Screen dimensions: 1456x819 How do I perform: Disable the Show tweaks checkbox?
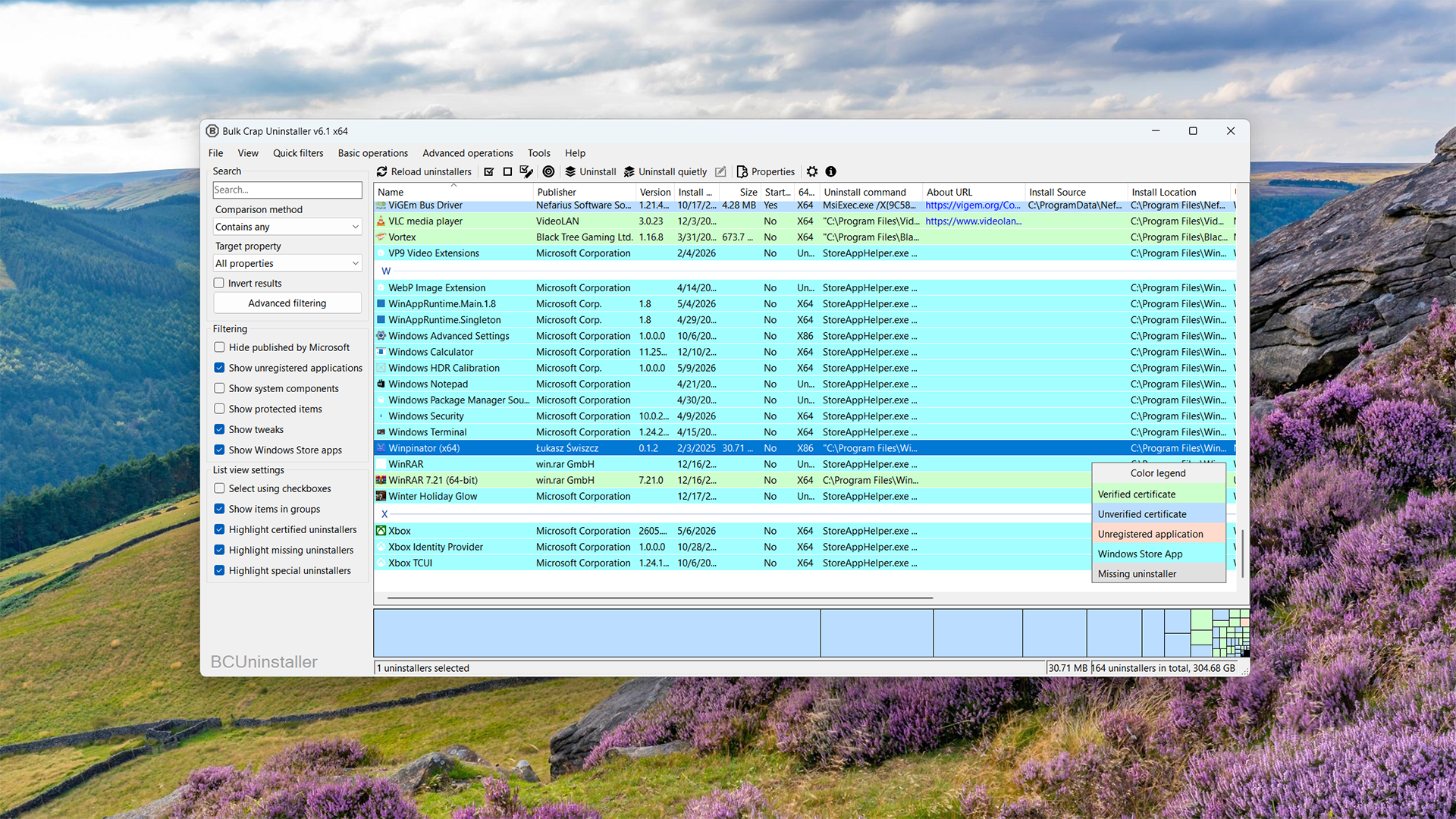click(x=219, y=429)
